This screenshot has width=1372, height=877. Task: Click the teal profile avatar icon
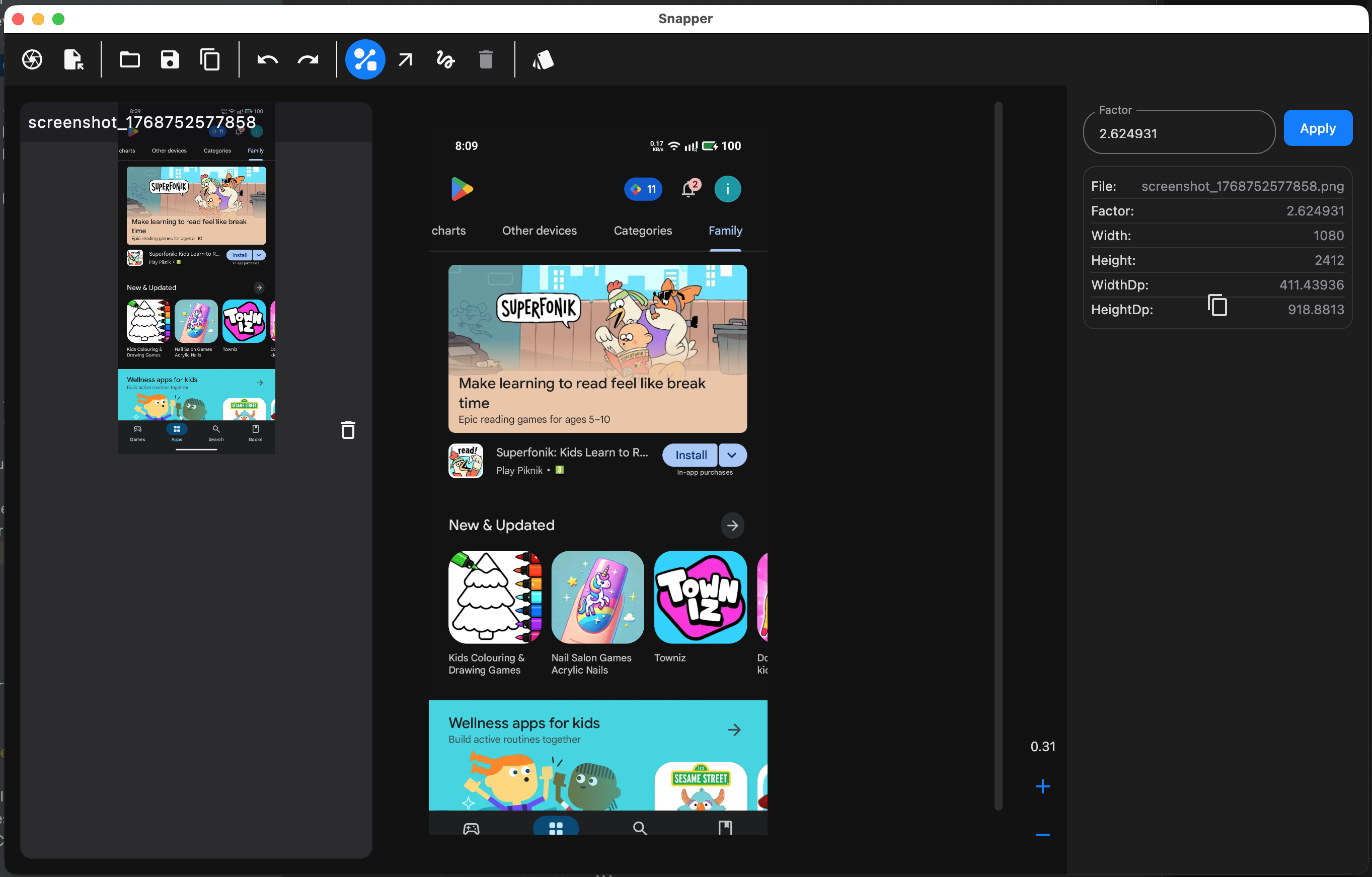[x=728, y=189]
